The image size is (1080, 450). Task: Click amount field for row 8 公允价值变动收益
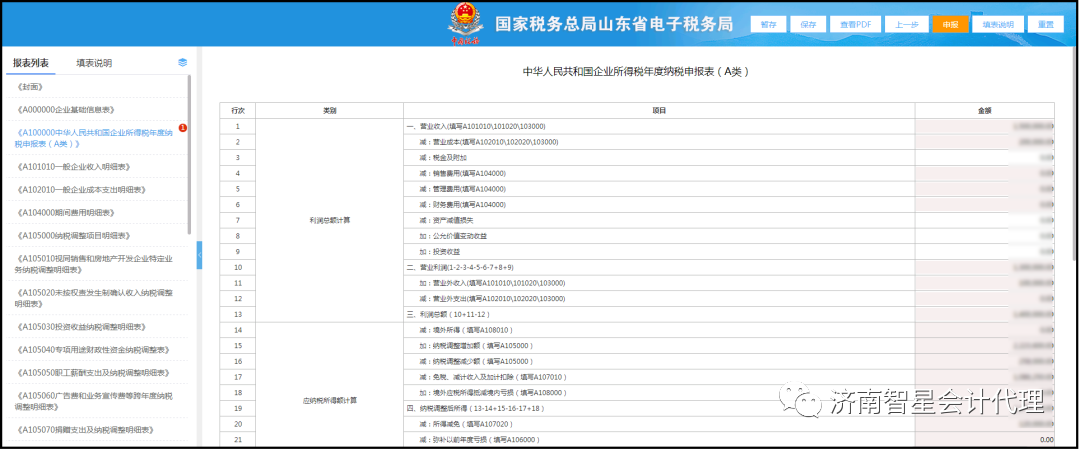pyautogui.click(x=984, y=236)
